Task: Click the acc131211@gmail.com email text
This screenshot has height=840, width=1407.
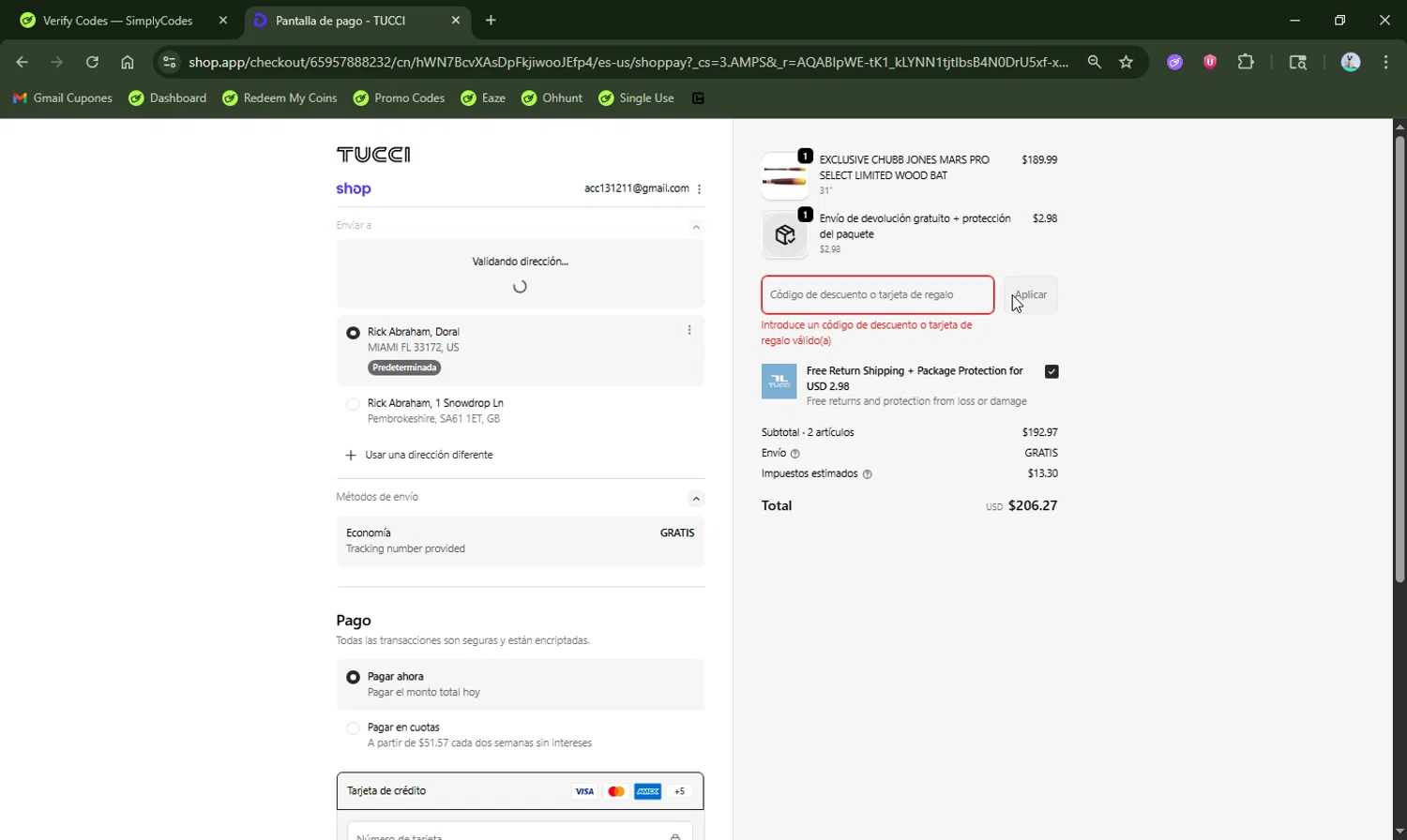Action: 636,188
